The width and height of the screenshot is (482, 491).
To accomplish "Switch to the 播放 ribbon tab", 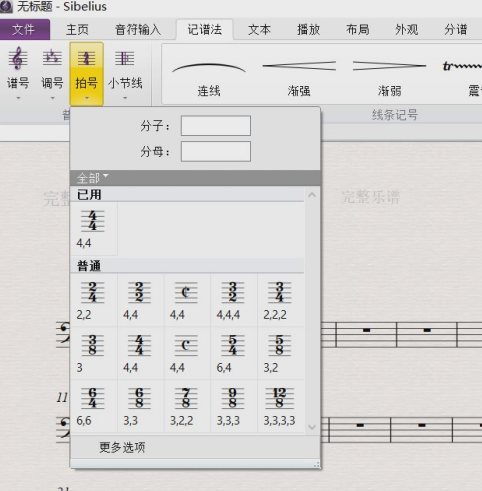I will (308, 29).
